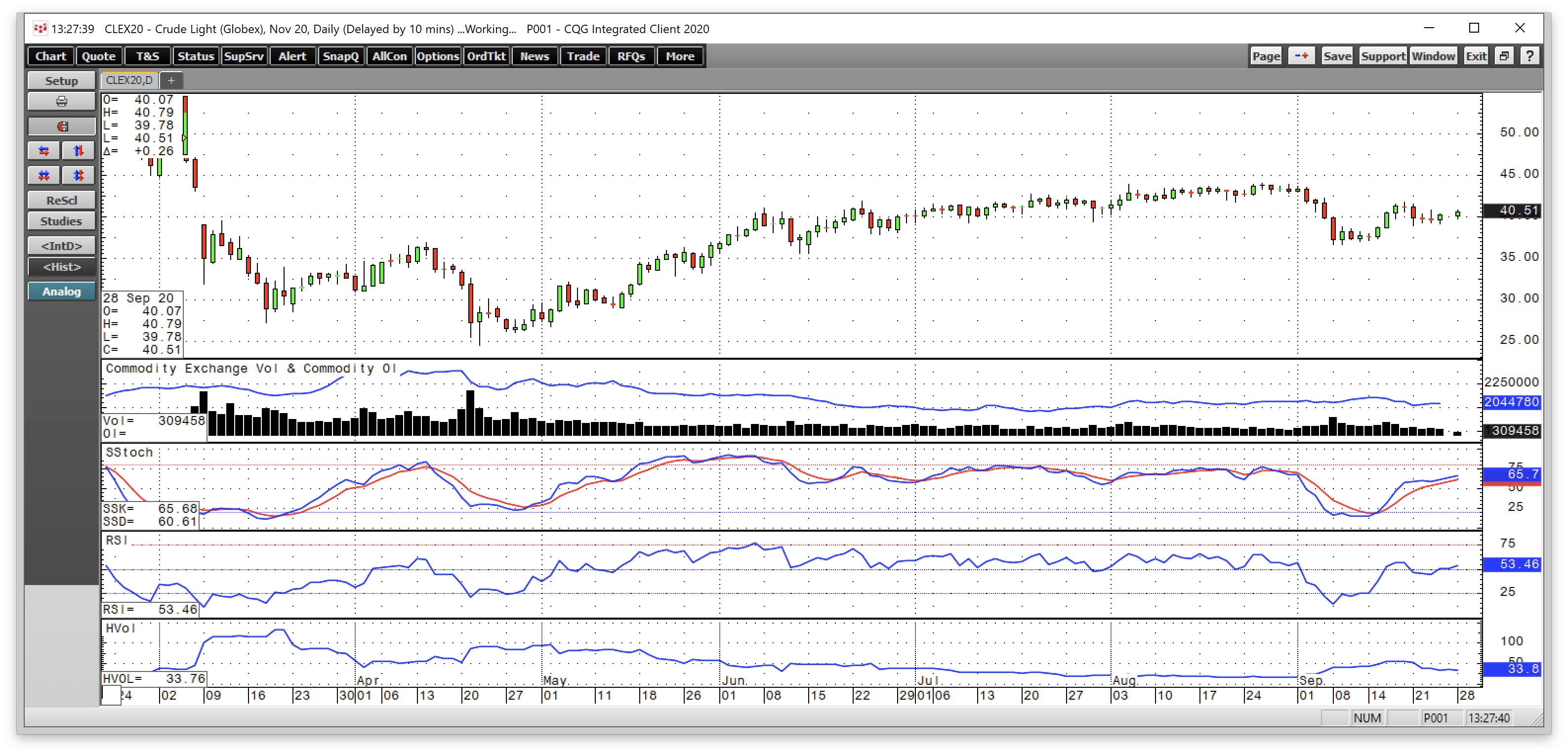Viewport: 1568px width, 755px height.
Task: Open the Alert toolbar item
Action: click(x=292, y=56)
